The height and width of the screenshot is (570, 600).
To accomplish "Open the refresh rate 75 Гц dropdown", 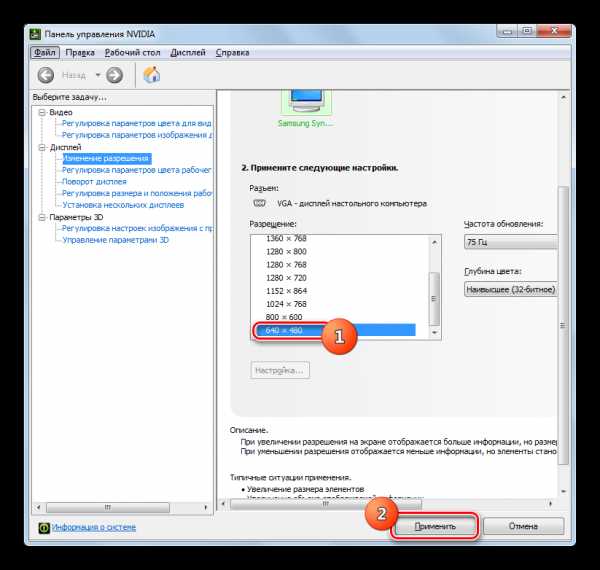I will coord(510,242).
